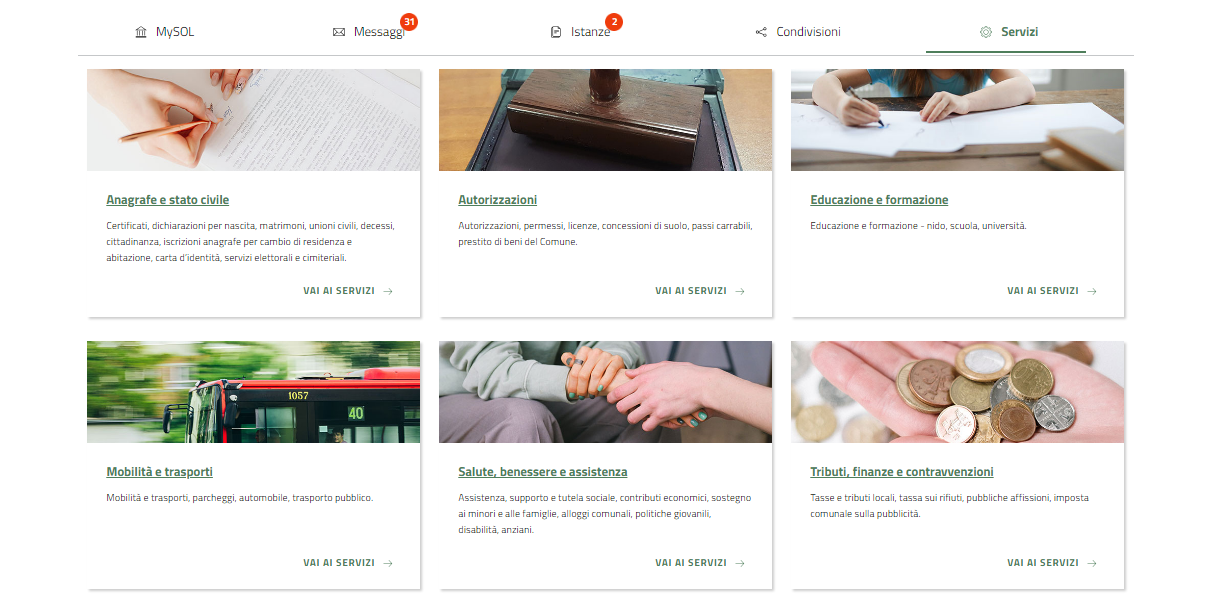The height and width of the screenshot is (608, 1216).
Task: Click the Servizi gear icon
Action: [986, 32]
